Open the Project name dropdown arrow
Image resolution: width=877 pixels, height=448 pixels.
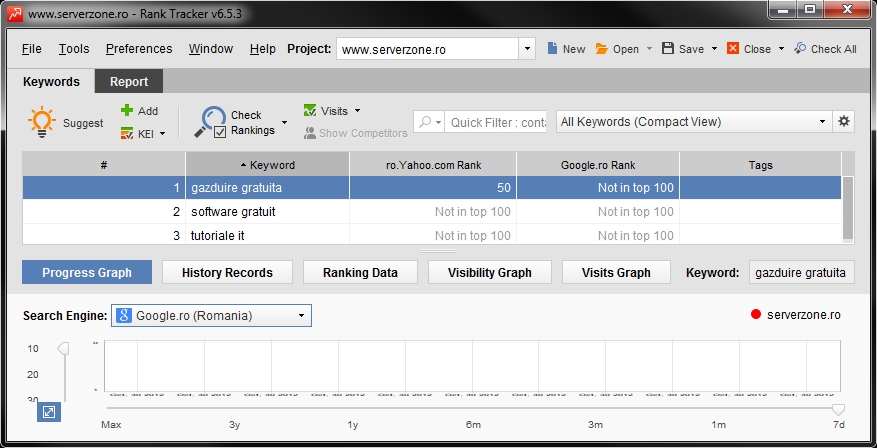[x=527, y=49]
